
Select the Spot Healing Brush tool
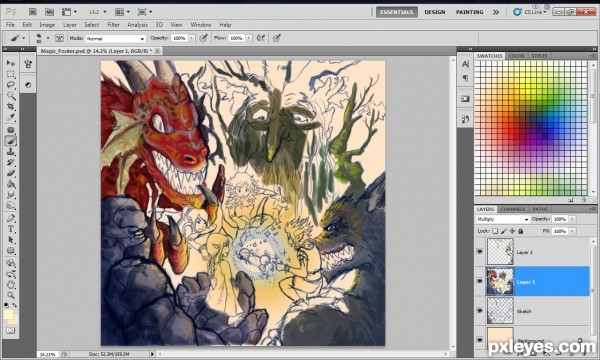11,130
